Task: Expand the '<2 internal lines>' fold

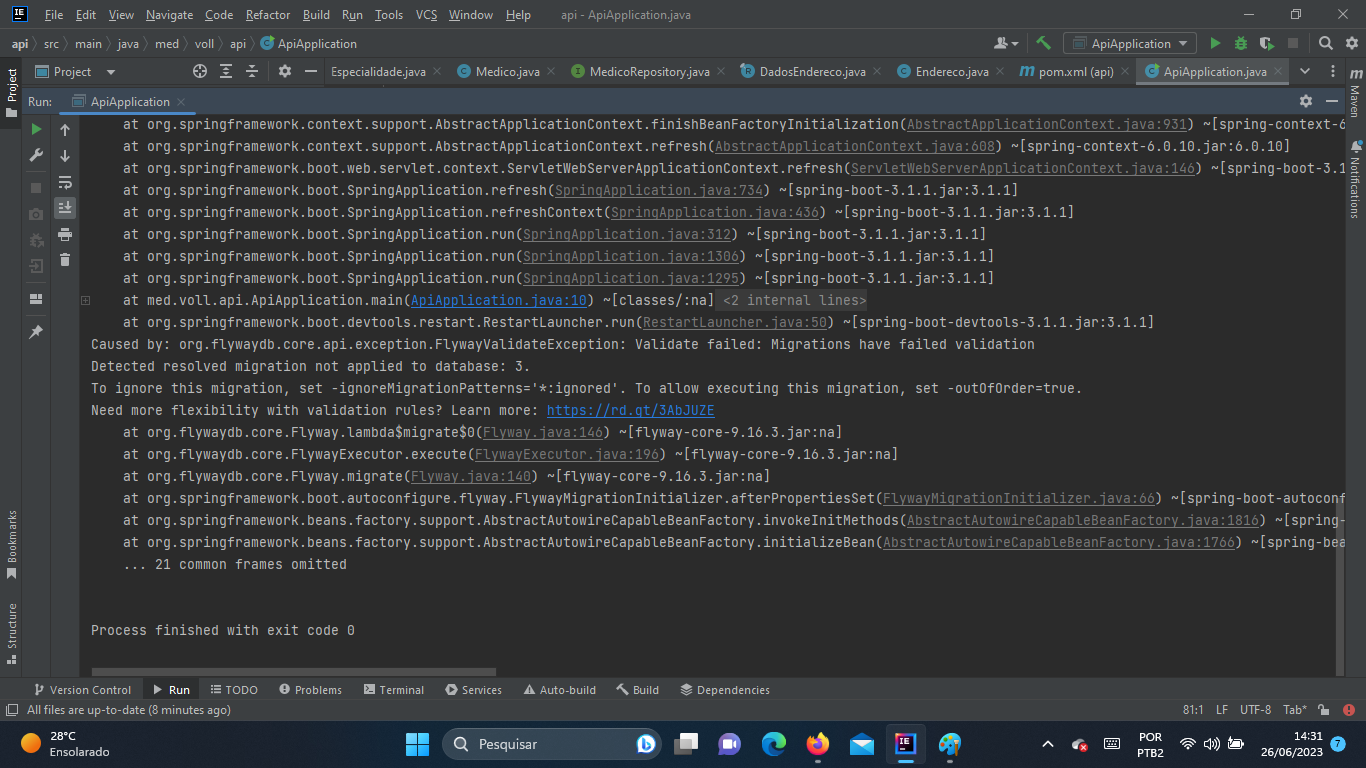Action: pyautogui.click(x=794, y=300)
